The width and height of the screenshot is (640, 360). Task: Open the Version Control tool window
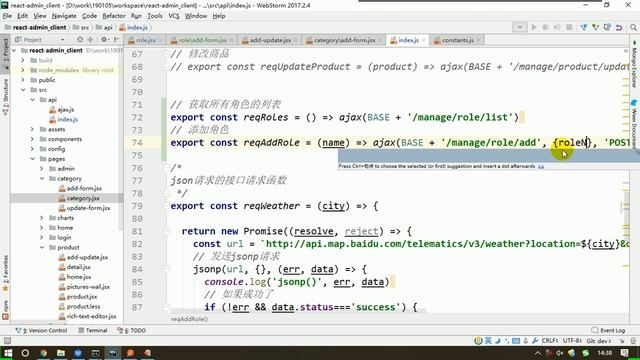pos(41,330)
